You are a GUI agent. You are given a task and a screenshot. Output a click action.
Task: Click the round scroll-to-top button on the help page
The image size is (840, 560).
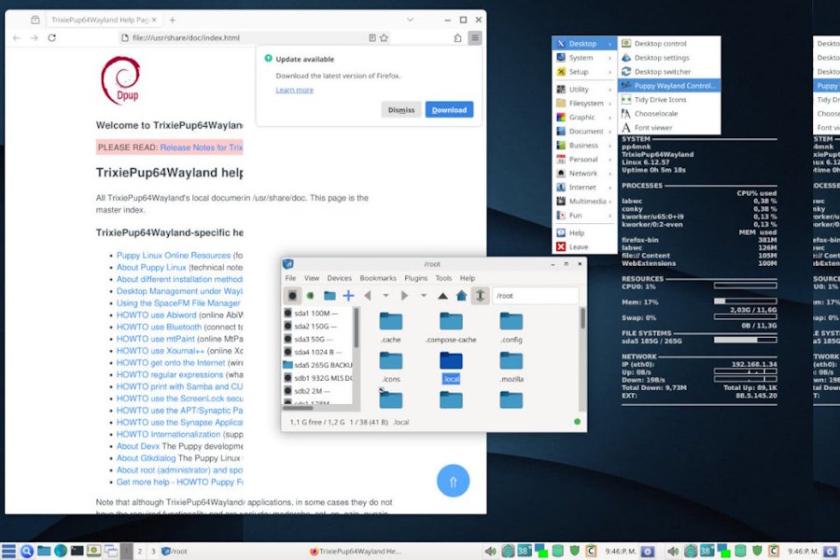click(453, 481)
